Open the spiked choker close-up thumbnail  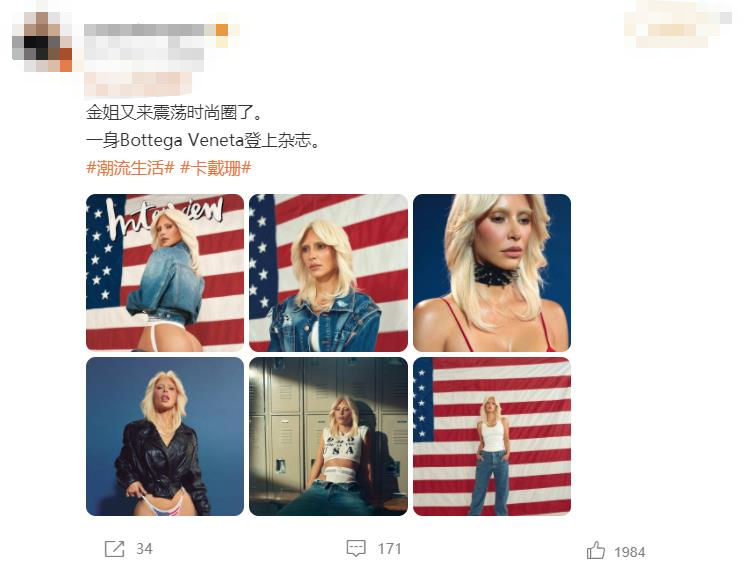point(492,272)
